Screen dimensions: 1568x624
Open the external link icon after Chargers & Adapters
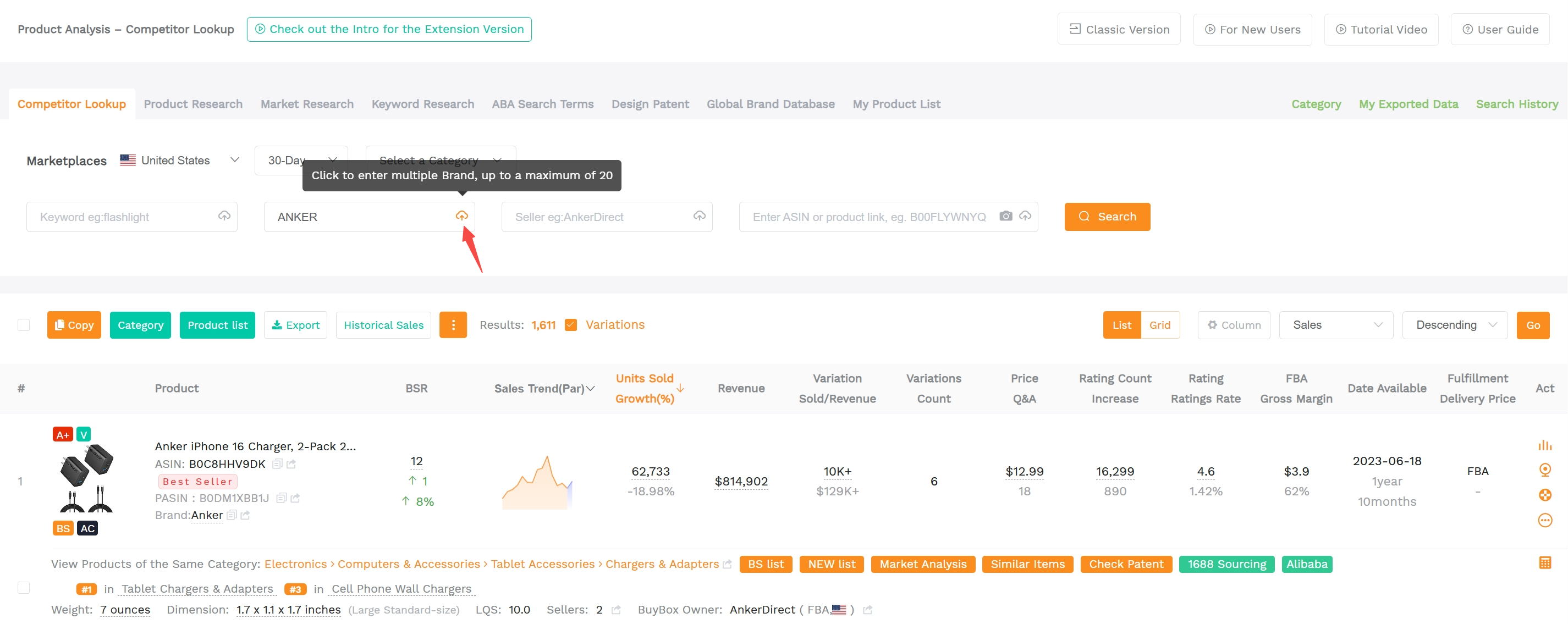pyautogui.click(x=727, y=565)
